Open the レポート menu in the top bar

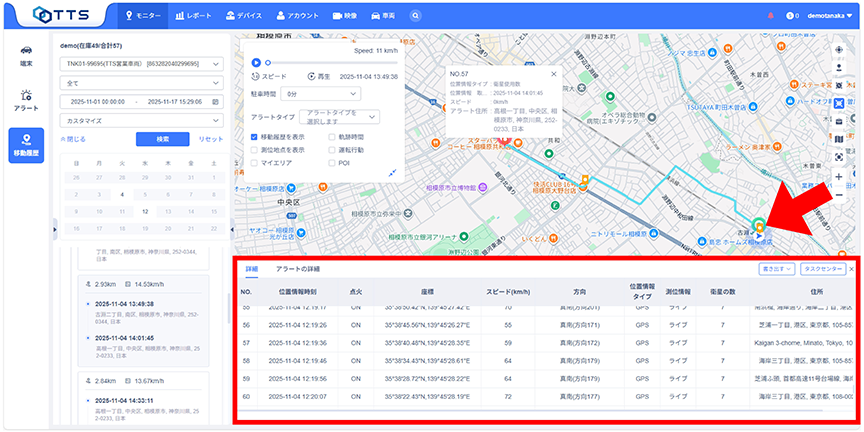coord(193,15)
